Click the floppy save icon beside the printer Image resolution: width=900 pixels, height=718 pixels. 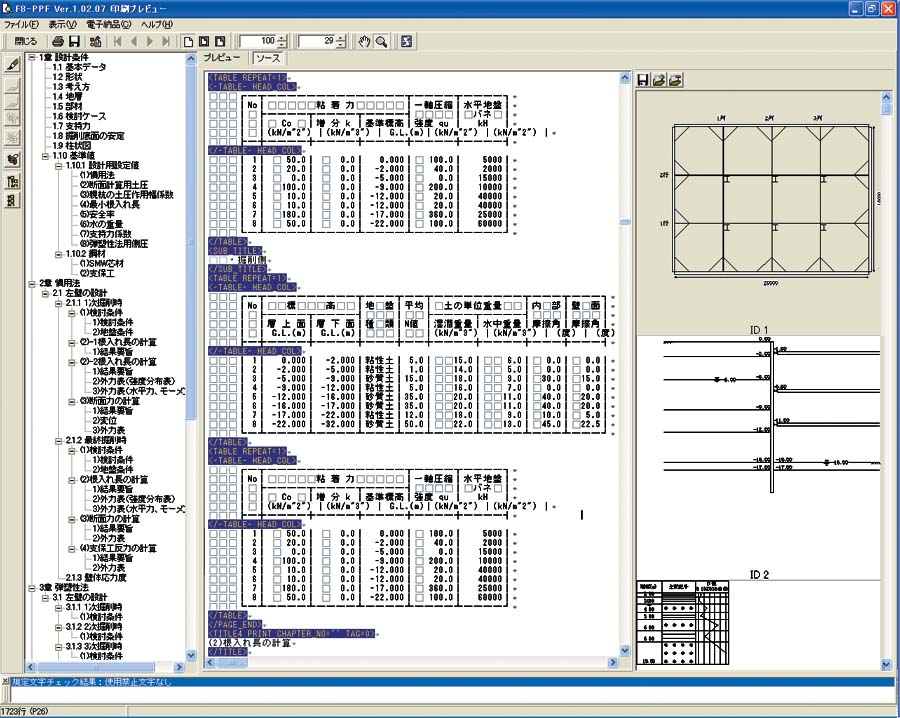74,41
